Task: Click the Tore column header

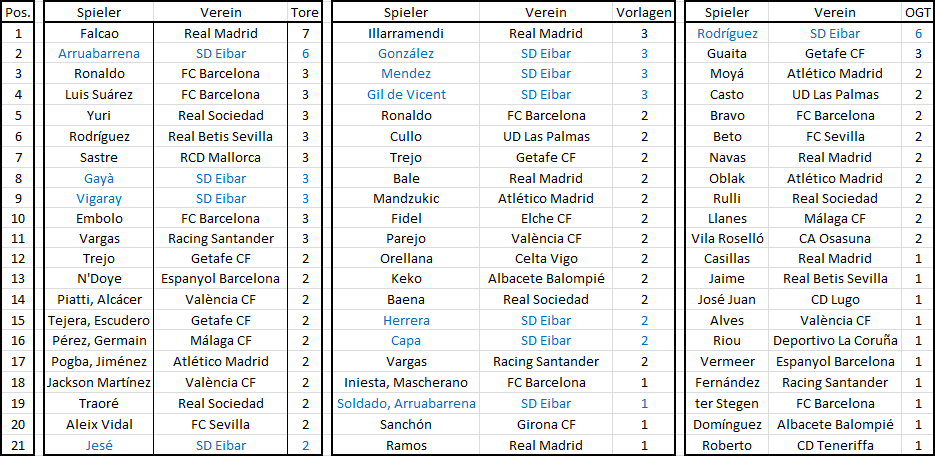Action: 305,13
